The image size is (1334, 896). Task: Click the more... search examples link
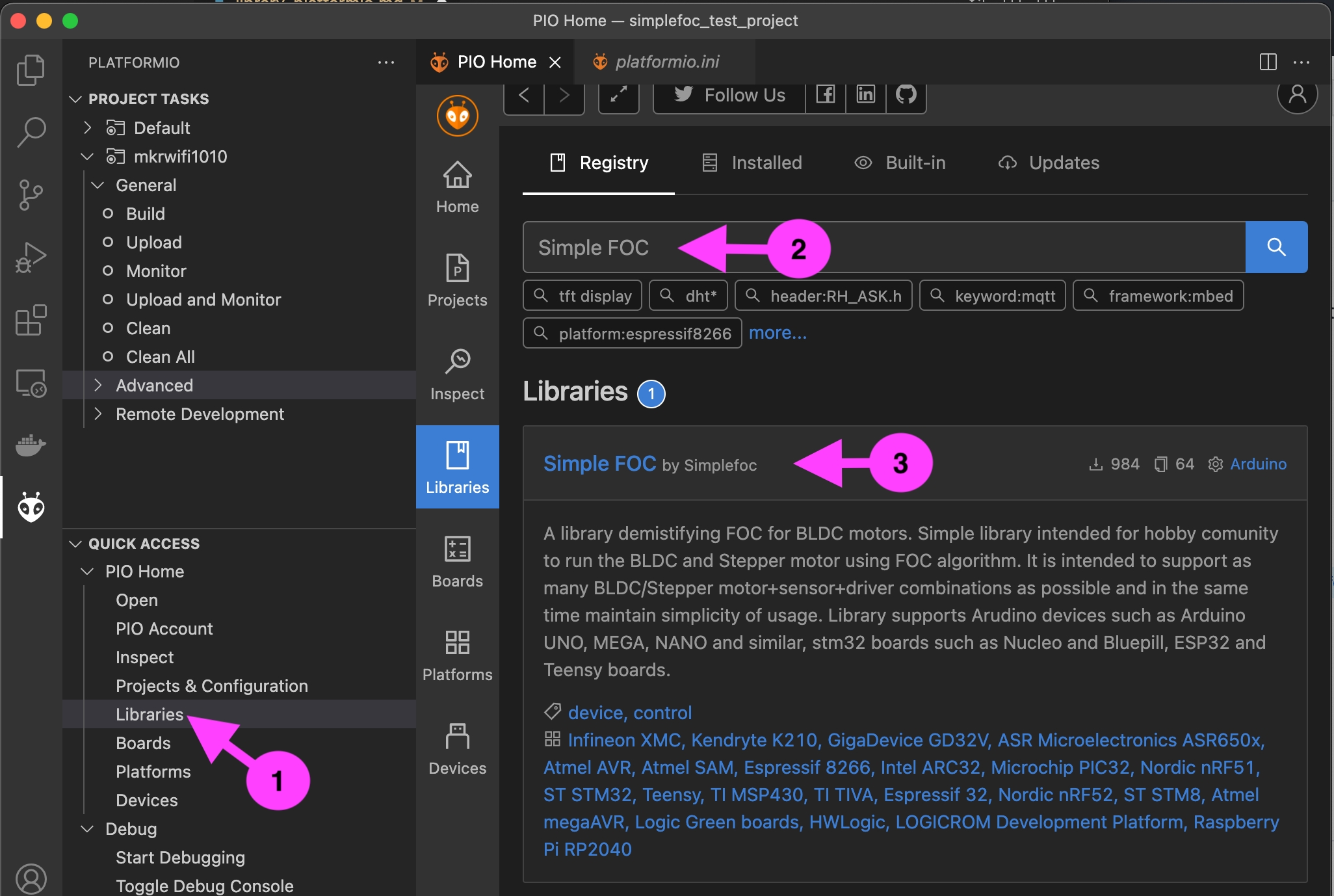coord(777,333)
